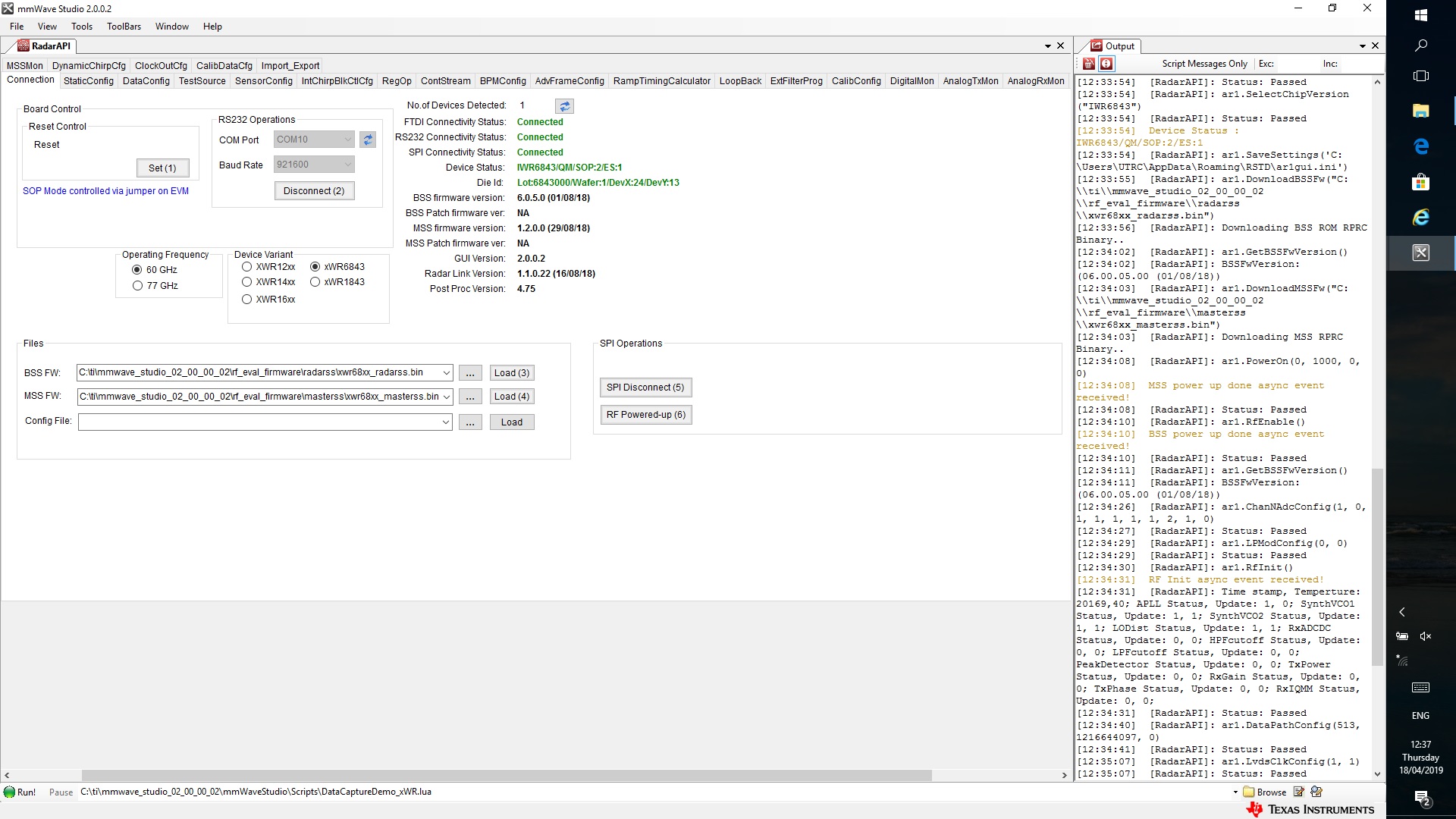Click the Set (1) reset button
1456x819 pixels.
coord(162,168)
